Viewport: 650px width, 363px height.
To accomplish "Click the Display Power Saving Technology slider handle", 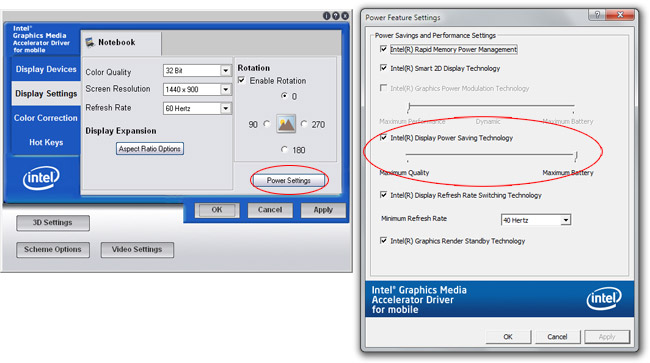I will [576, 156].
